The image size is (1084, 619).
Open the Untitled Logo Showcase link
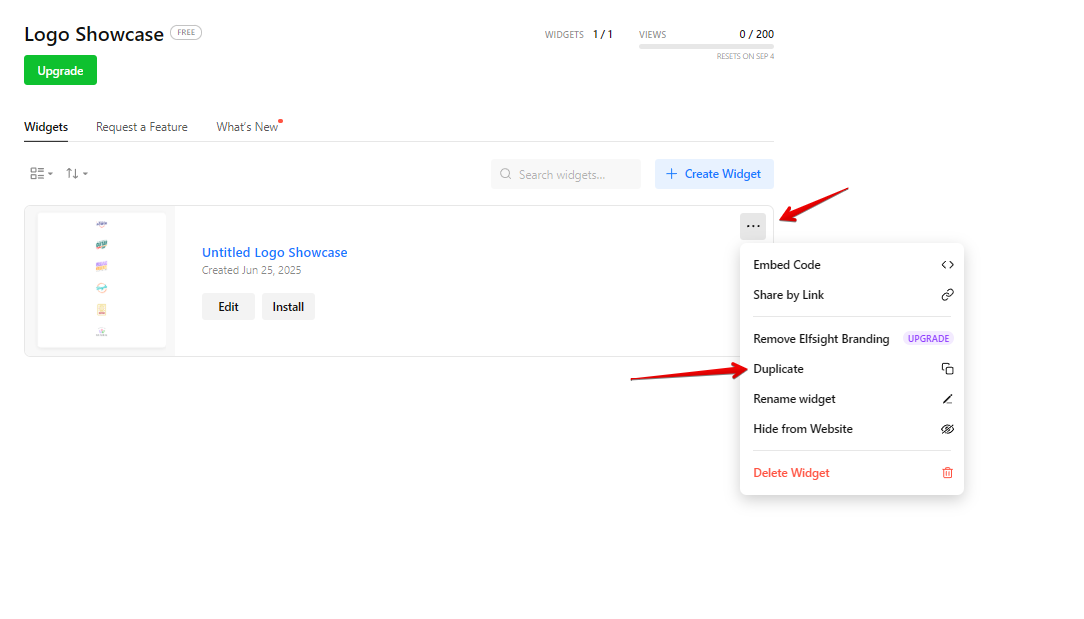click(x=274, y=252)
